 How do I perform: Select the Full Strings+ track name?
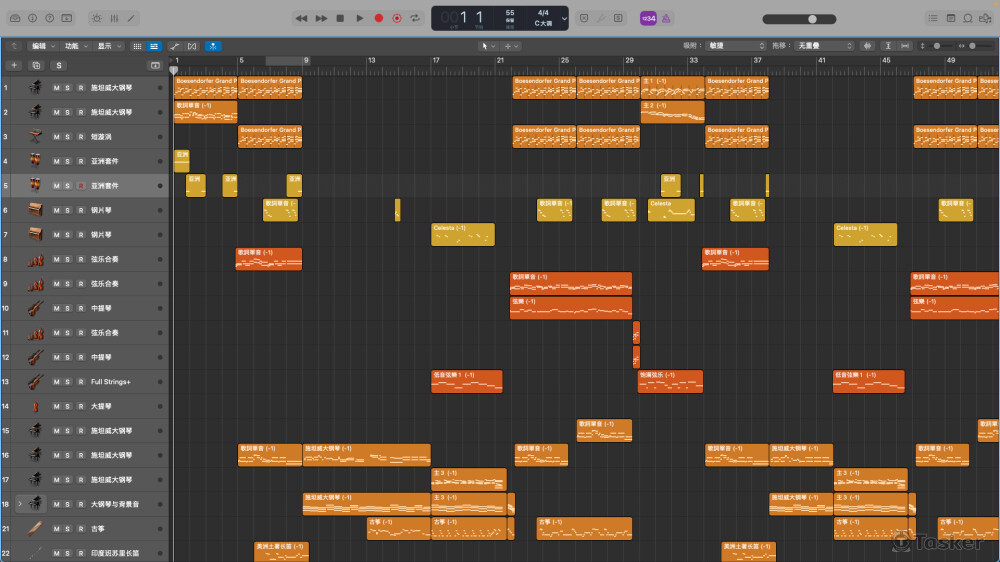tap(111, 381)
